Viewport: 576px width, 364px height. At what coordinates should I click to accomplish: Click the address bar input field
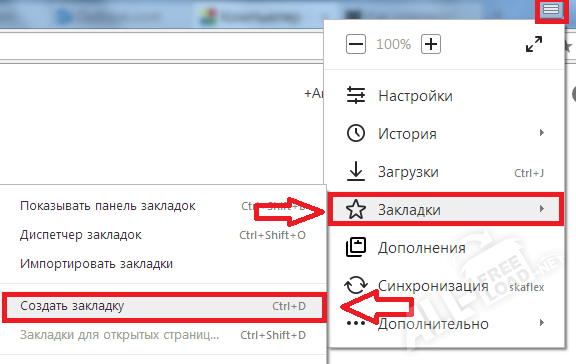tap(162, 47)
